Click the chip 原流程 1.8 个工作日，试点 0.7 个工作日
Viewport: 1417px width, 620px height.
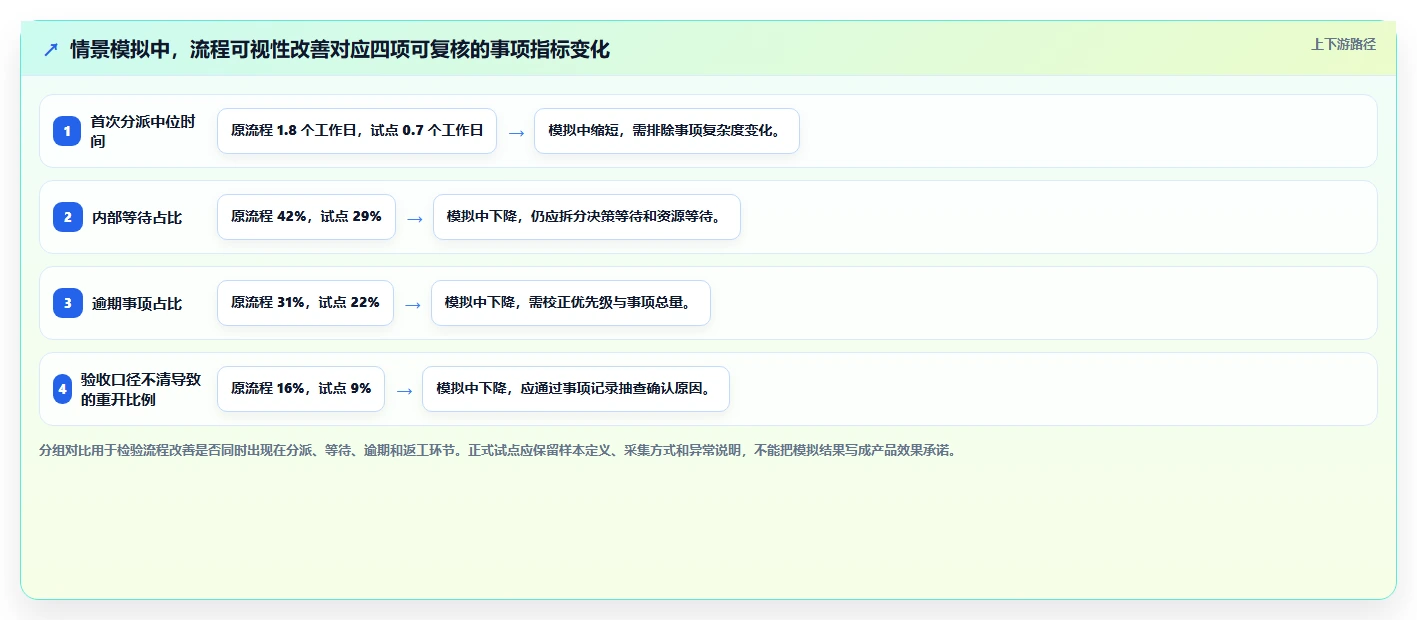[x=357, y=131]
